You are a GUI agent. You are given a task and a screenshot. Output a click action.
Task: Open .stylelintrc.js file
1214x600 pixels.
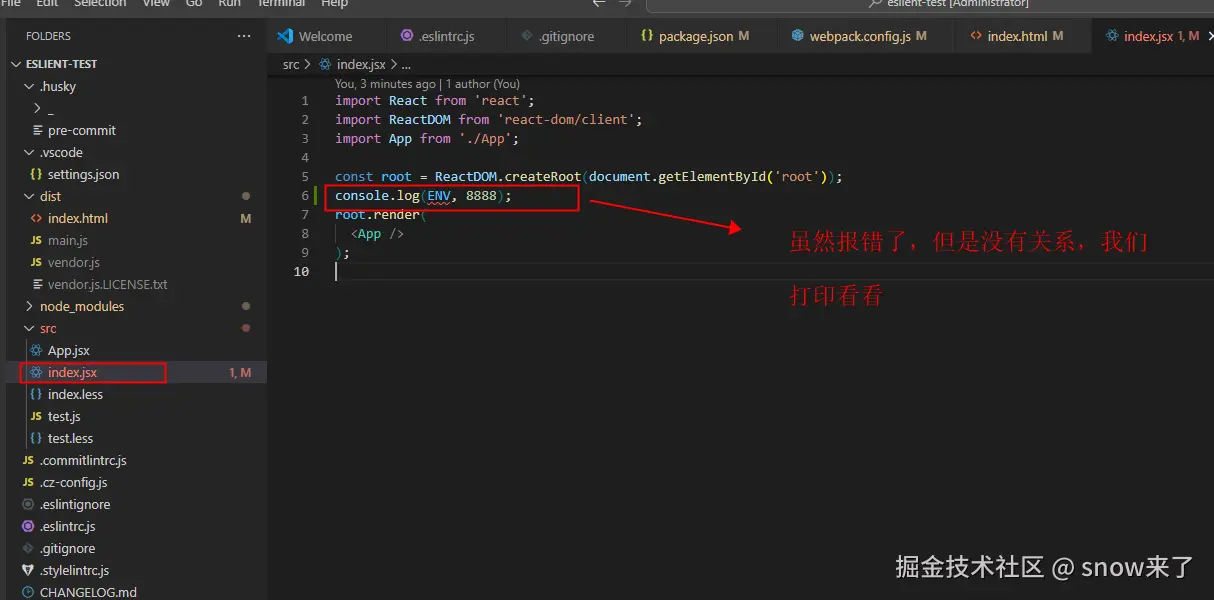coord(74,570)
